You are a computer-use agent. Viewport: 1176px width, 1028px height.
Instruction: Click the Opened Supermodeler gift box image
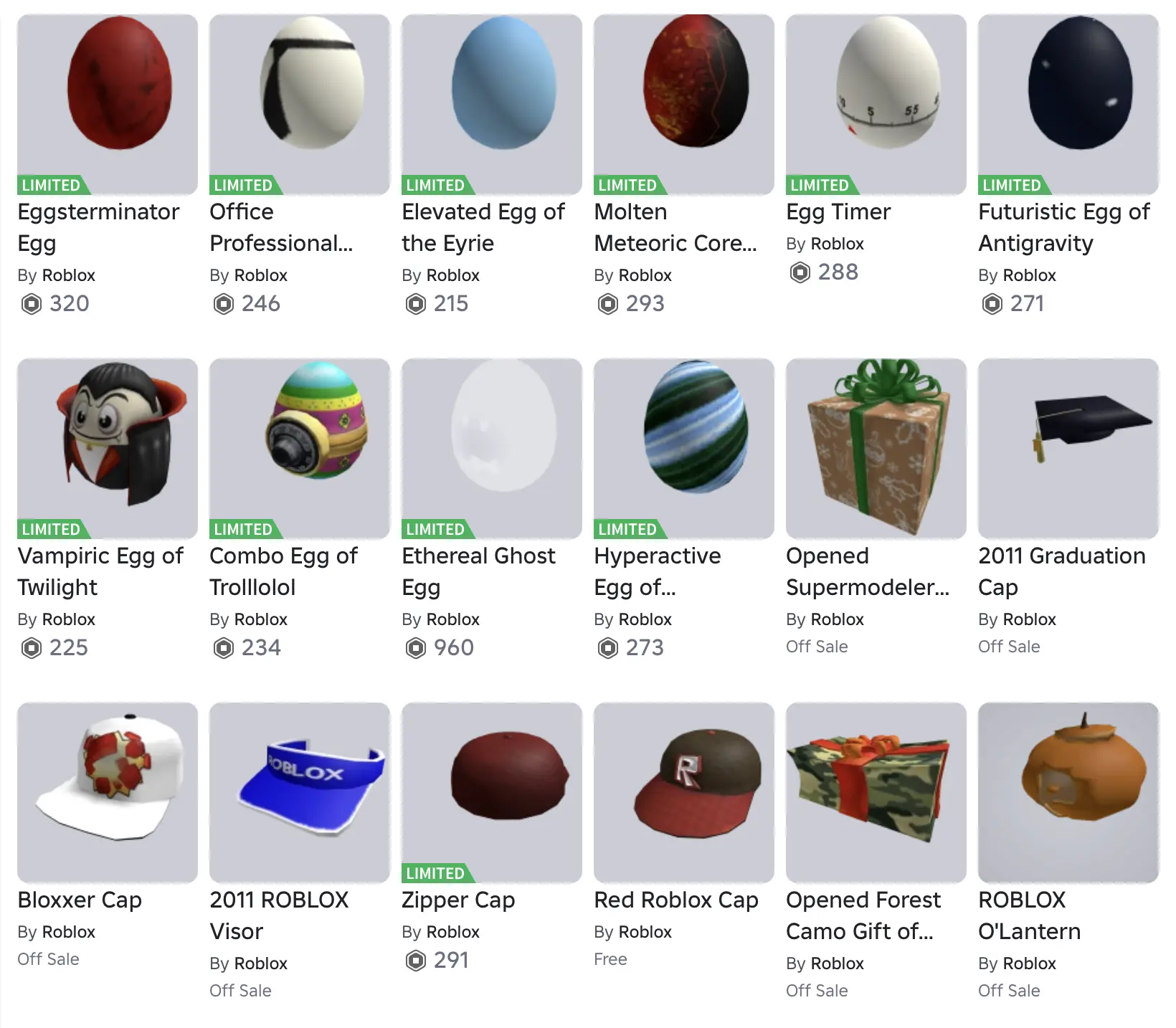(876, 449)
